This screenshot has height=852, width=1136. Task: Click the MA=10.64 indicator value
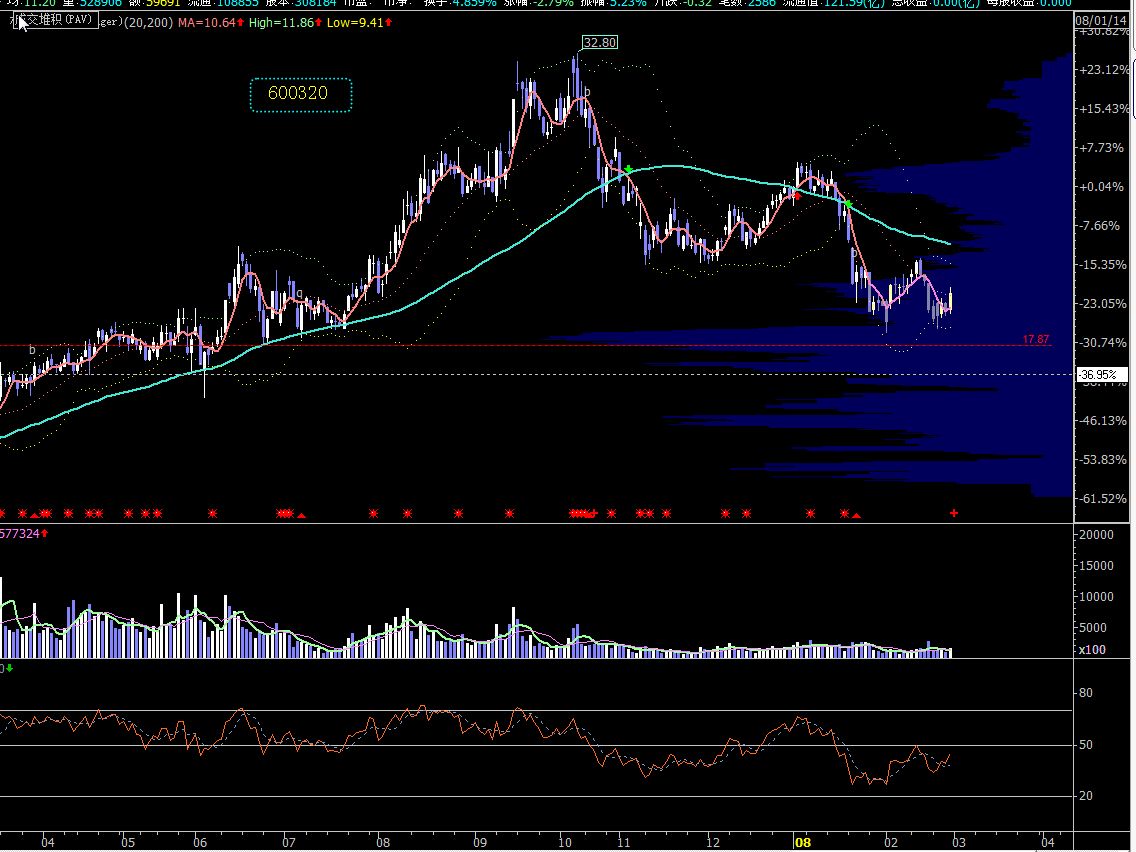point(206,22)
